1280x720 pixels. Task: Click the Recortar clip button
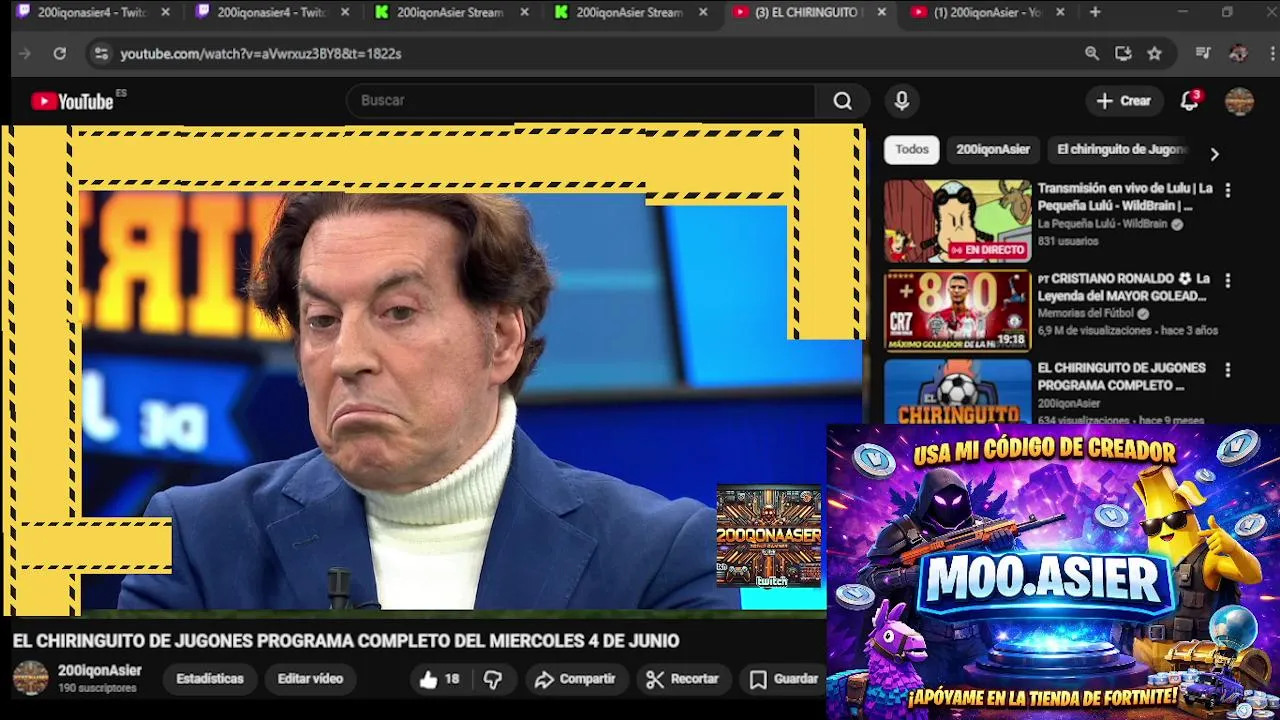[x=682, y=680]
